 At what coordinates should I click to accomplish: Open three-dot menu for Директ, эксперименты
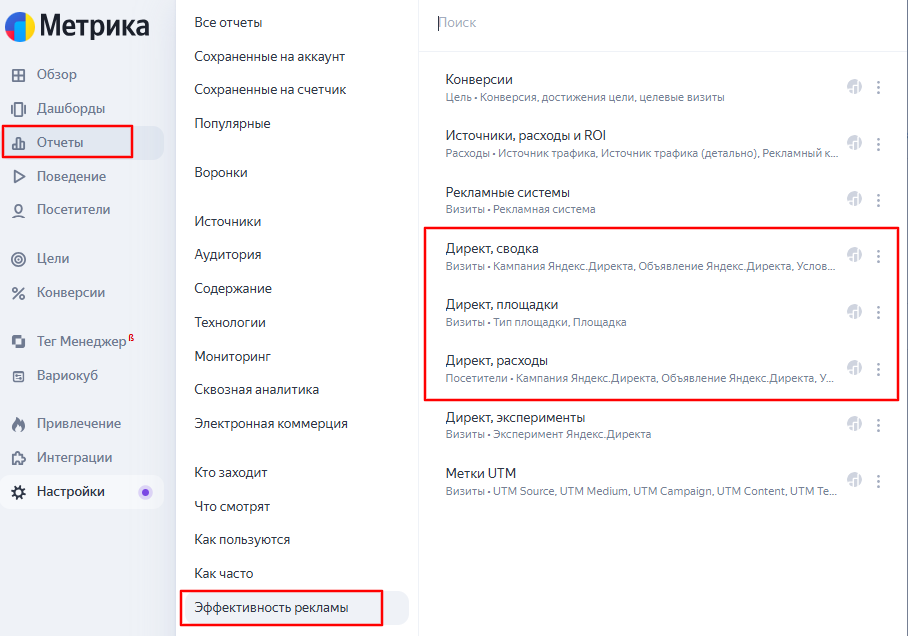(x=878, y=425)
